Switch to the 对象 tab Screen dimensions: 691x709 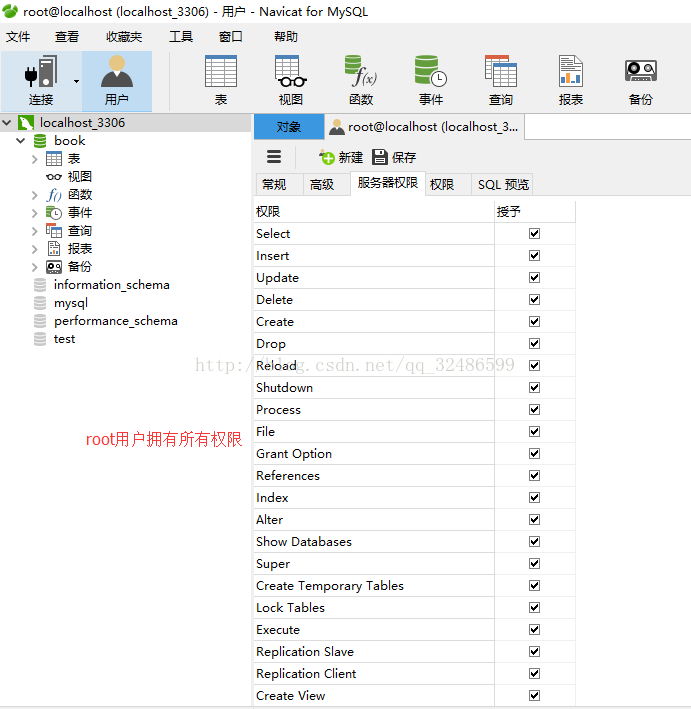click(289, 127)
